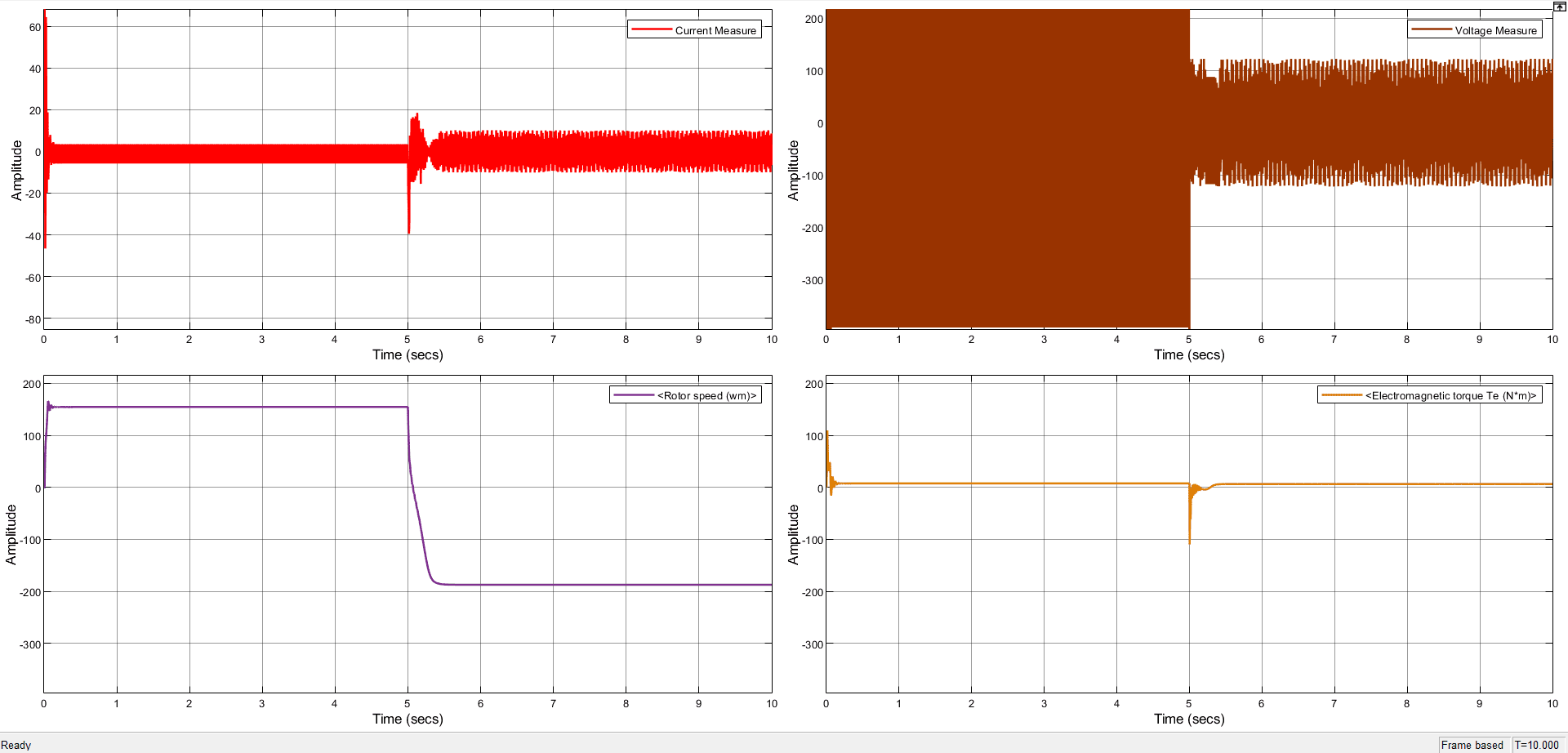The image size is (1568, 753).
Task: Toggle Current Measure signal via its legend label
Action: 715,31
